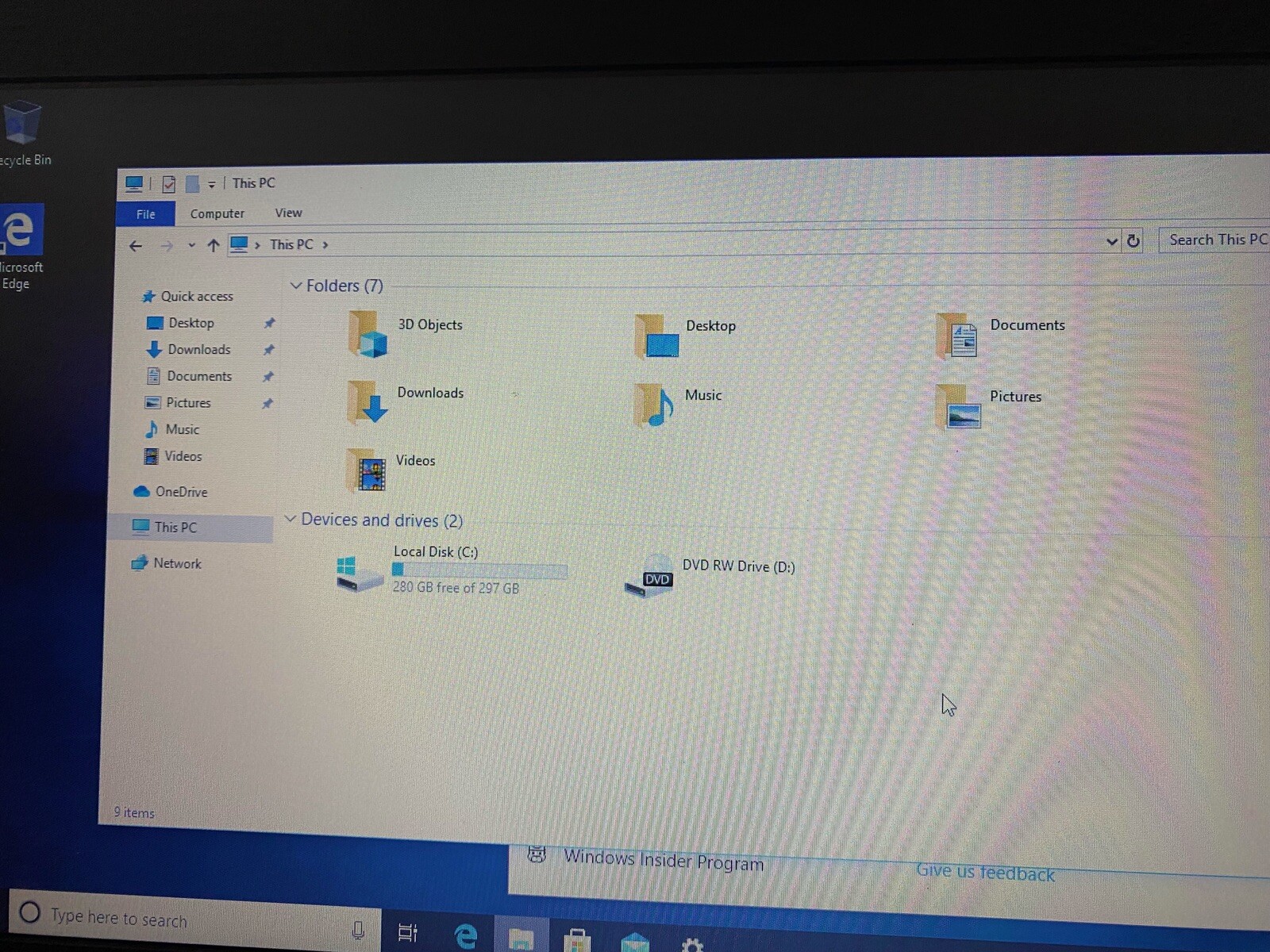This screenshot has height=952, width=1270.
Task: Click the This PC system icon in the title bar
Action: coord(134,184)
